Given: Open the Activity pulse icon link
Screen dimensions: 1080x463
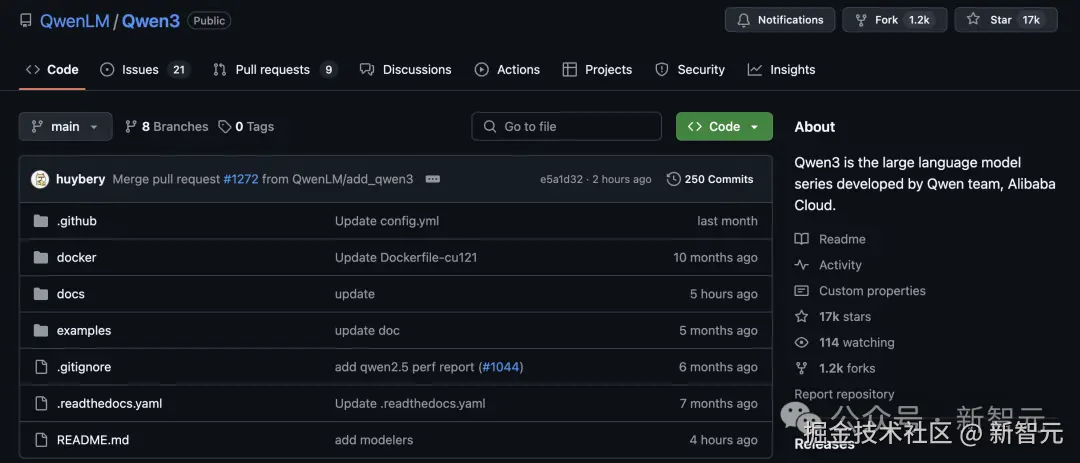Looking at the screenshot, I should 802,265.
